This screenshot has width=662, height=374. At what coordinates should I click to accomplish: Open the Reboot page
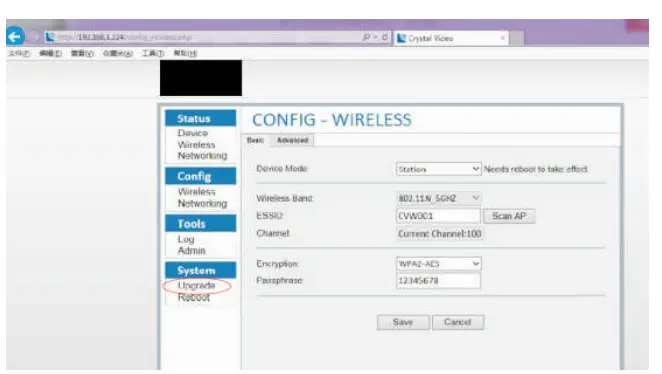194,298
